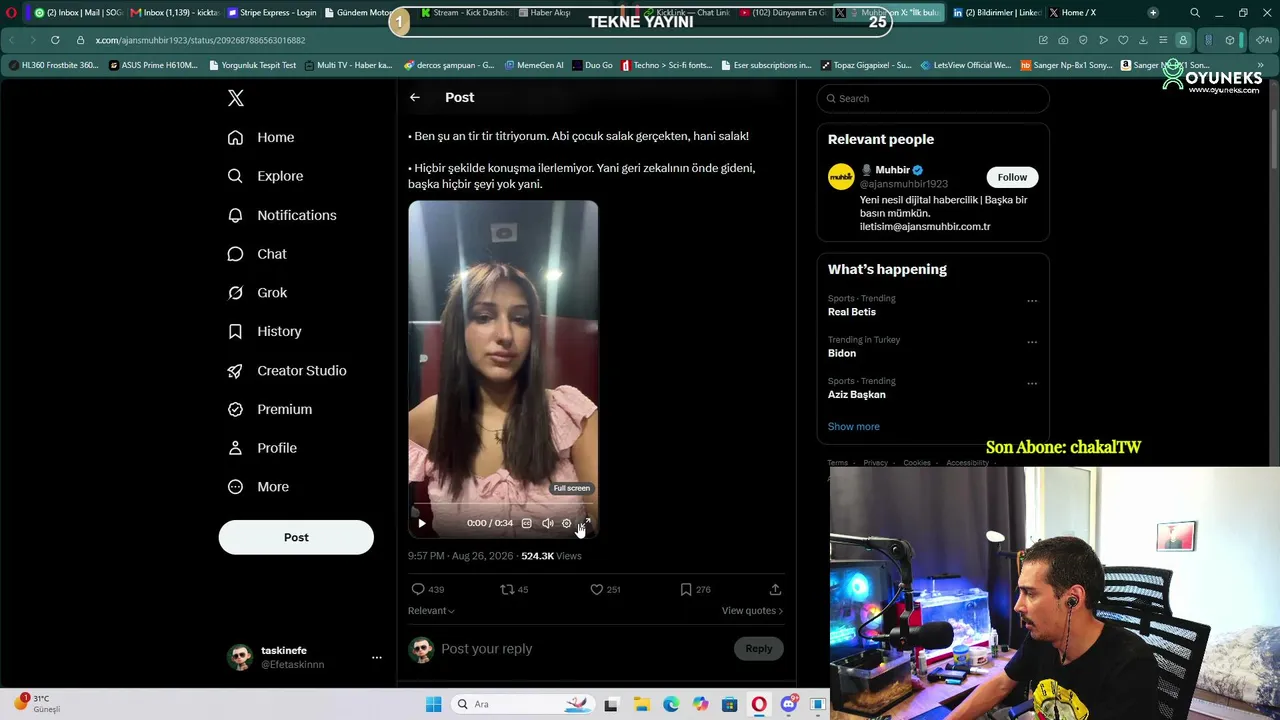The width and height of the screenshot is (1280, 720).
Task: Click the taskbar search box Ara
Action: (x=524, y=704)
